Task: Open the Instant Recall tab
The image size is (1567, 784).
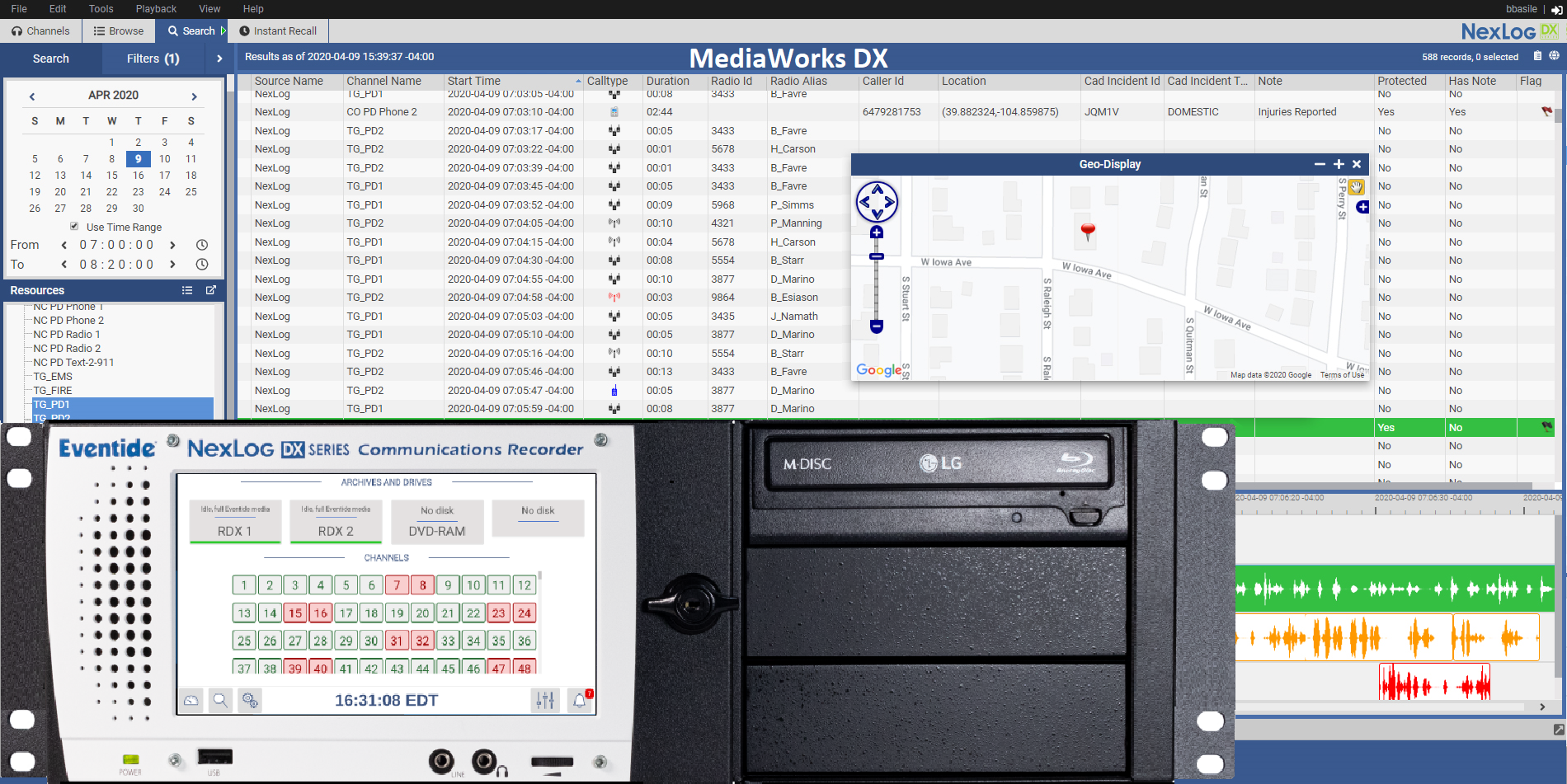Action: pyautogui.click(x=278, y=31)
